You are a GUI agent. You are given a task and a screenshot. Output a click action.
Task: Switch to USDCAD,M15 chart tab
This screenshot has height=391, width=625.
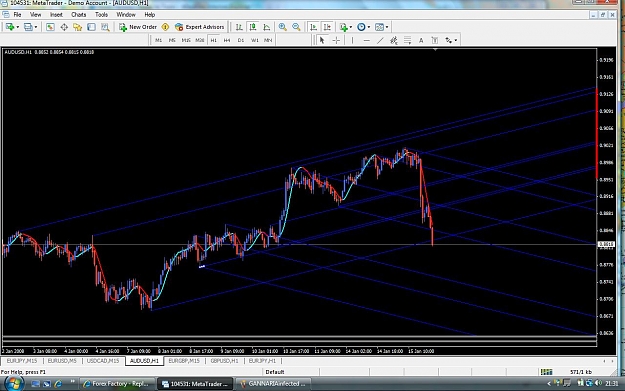(x=103, y=361)
